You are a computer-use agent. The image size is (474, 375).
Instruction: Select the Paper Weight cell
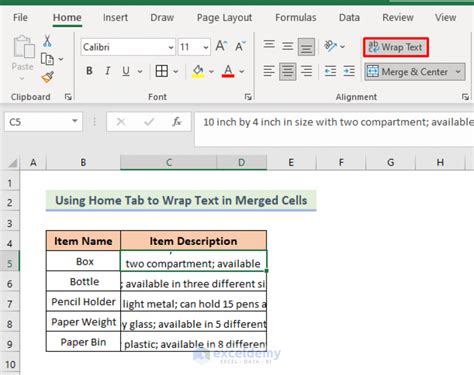[x=83, y=322]
